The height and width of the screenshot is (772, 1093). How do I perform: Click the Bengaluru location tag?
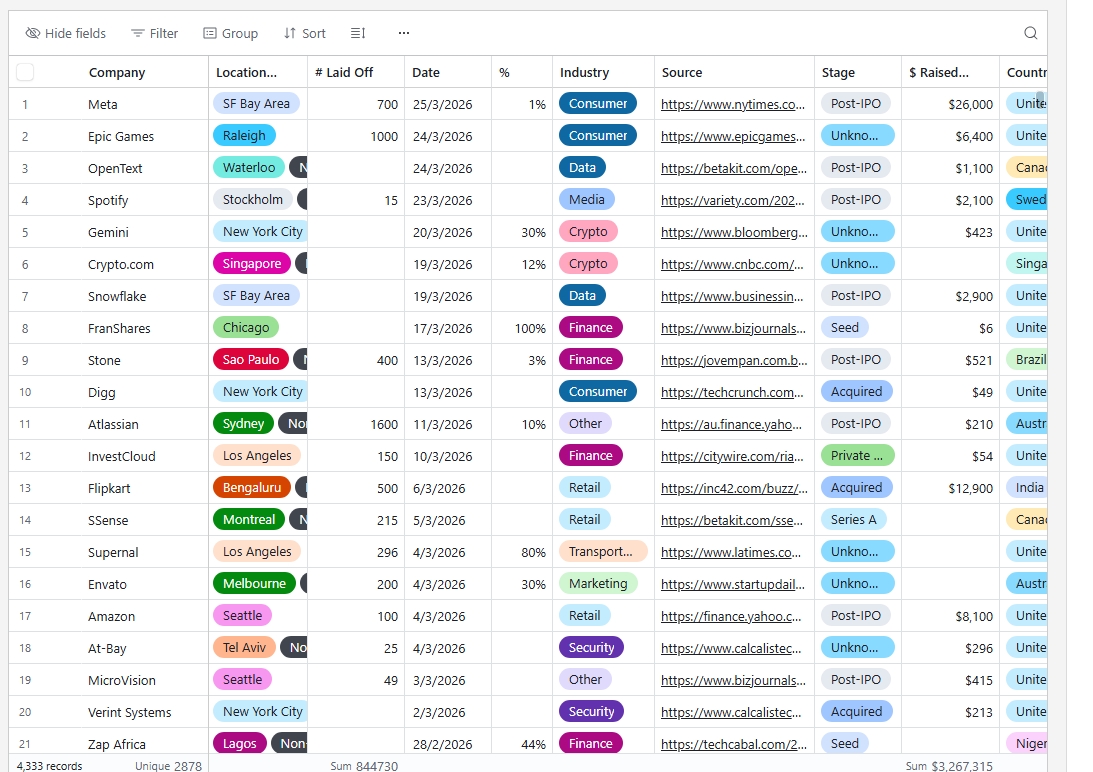(252, 488)
